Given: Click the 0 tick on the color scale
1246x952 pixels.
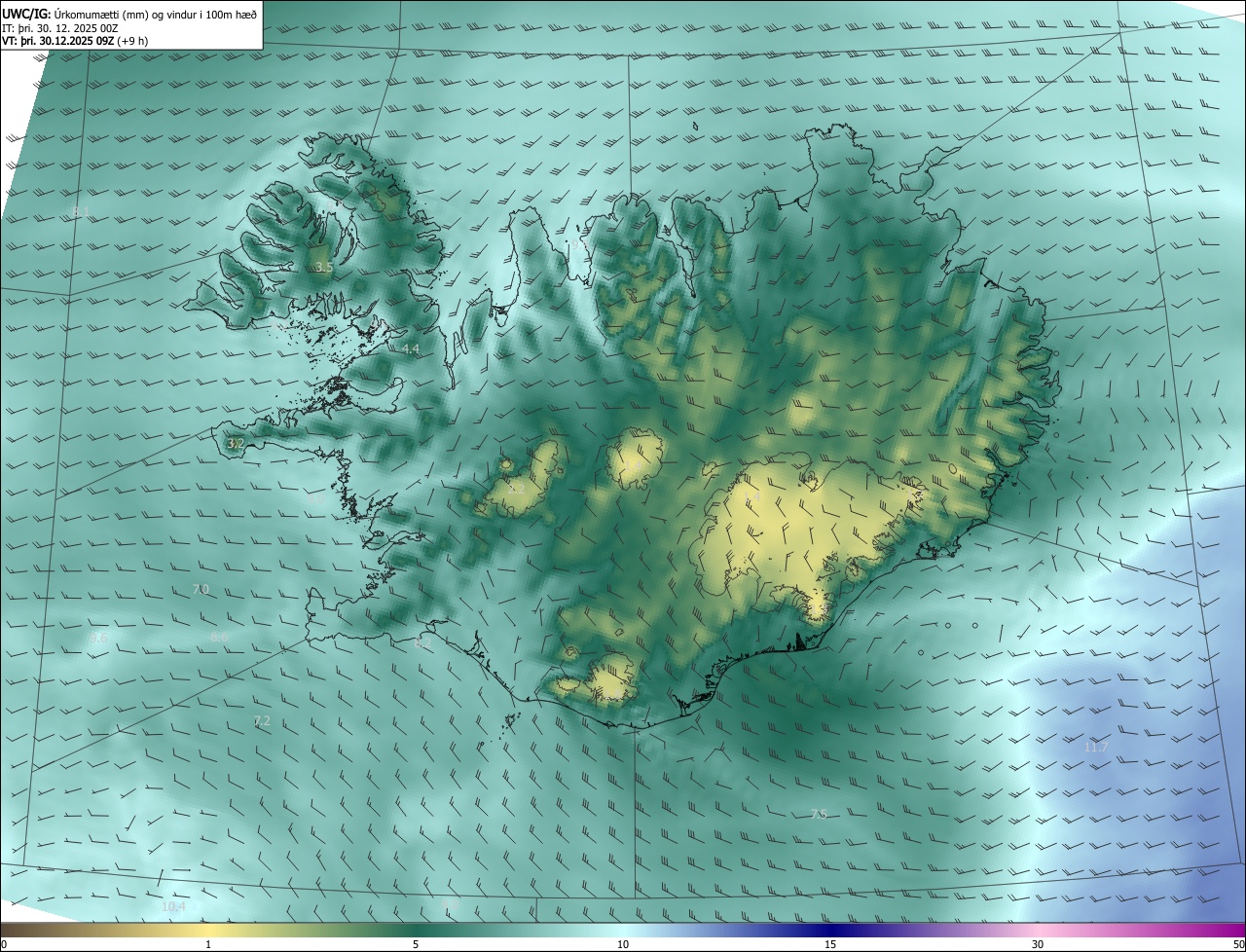Looking at the screenshot, I should [4, 944].
